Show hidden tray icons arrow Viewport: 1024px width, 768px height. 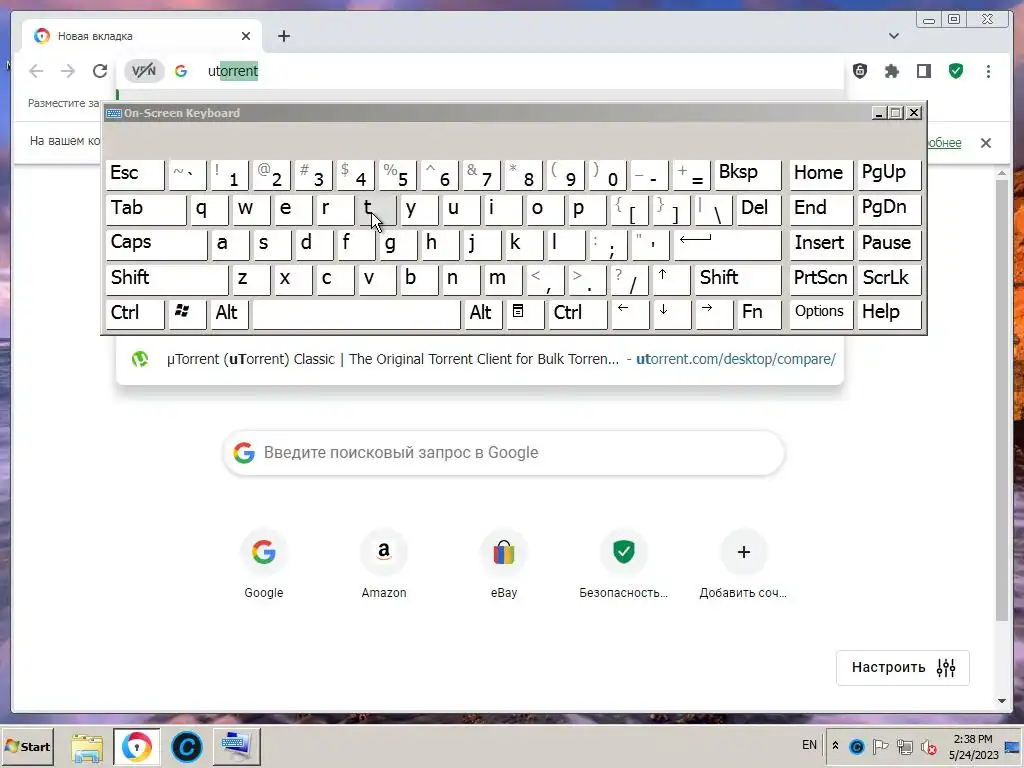pyautogui.click(x=835, y=746)
